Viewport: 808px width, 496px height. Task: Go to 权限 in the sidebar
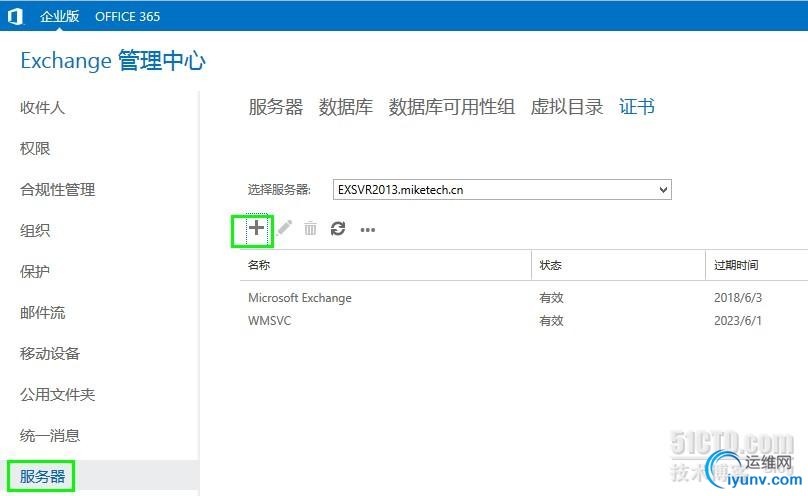click(x=35, y=148)
